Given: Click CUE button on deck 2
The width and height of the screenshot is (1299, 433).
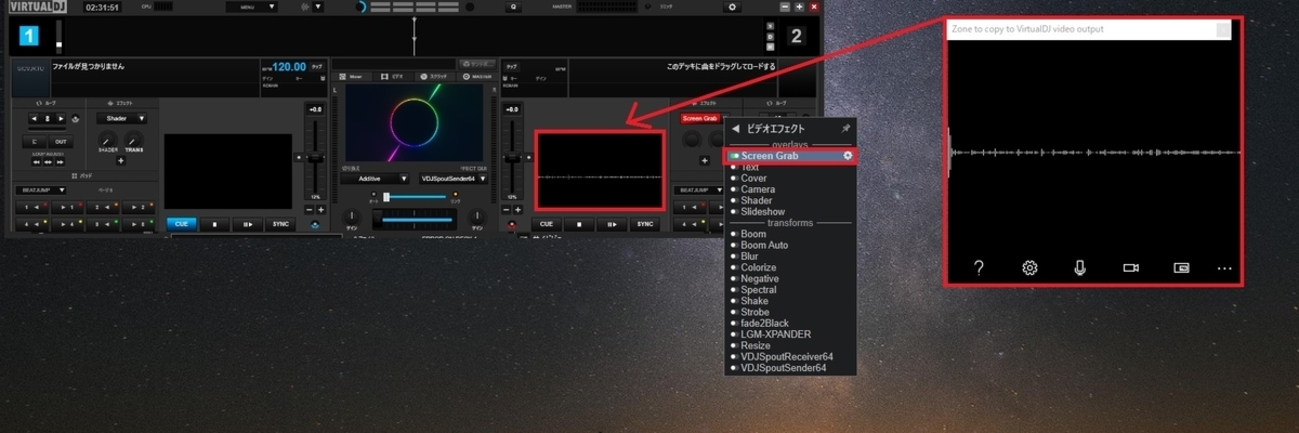Looking at the screenshot, I should click(546, 224).
